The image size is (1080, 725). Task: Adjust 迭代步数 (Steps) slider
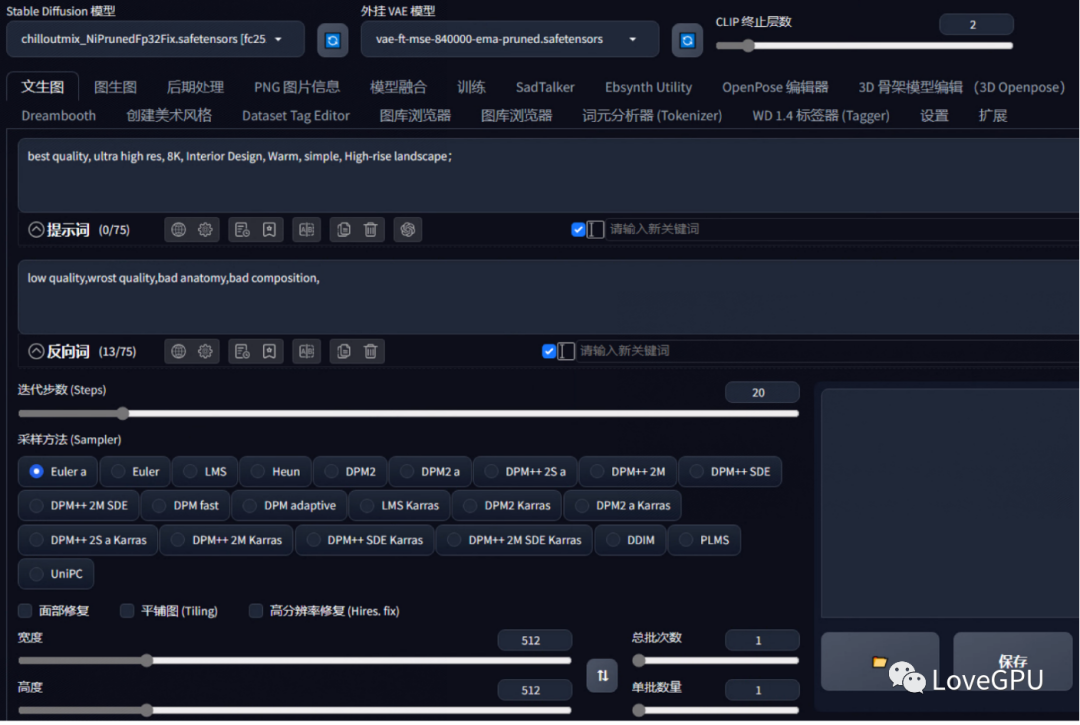pos(408,414)
